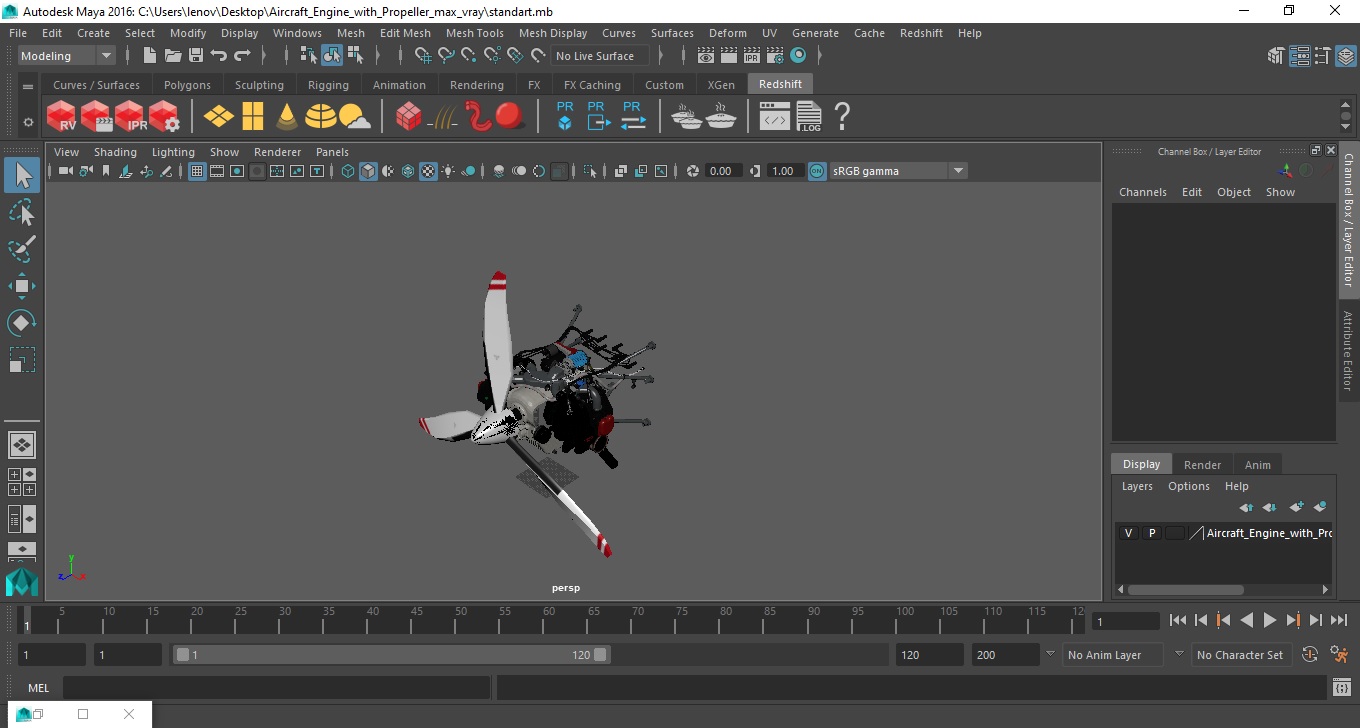Activate the Paint Selection tool

point(22,249)
